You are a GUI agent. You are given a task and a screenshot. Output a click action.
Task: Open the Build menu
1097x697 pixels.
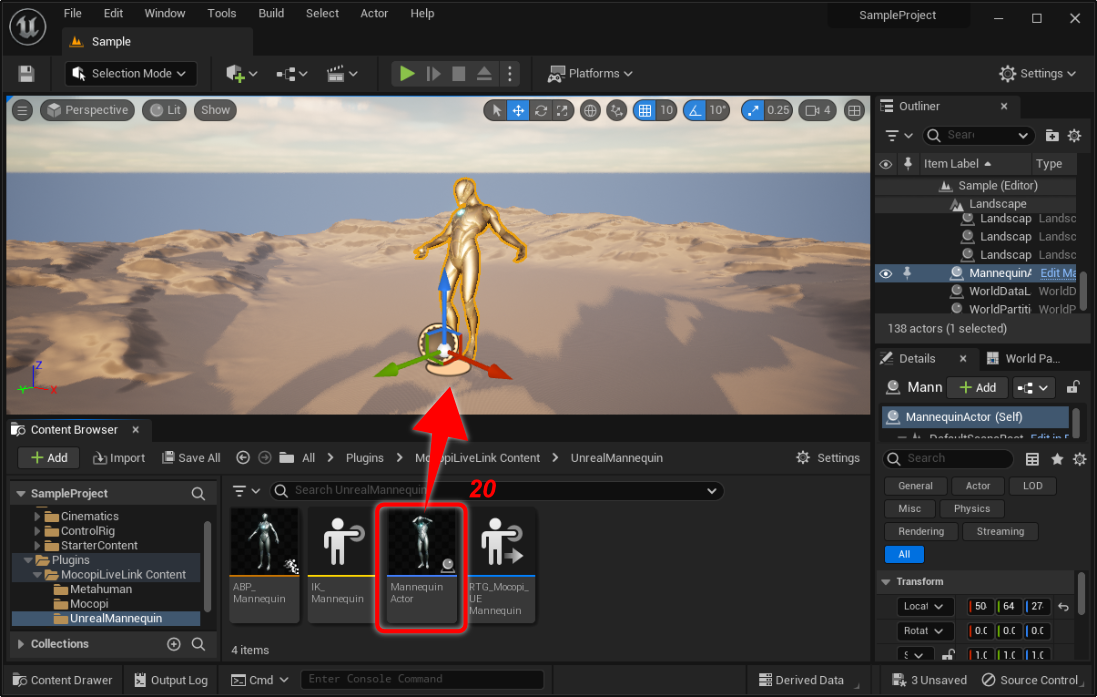click(x=271, y=13)
